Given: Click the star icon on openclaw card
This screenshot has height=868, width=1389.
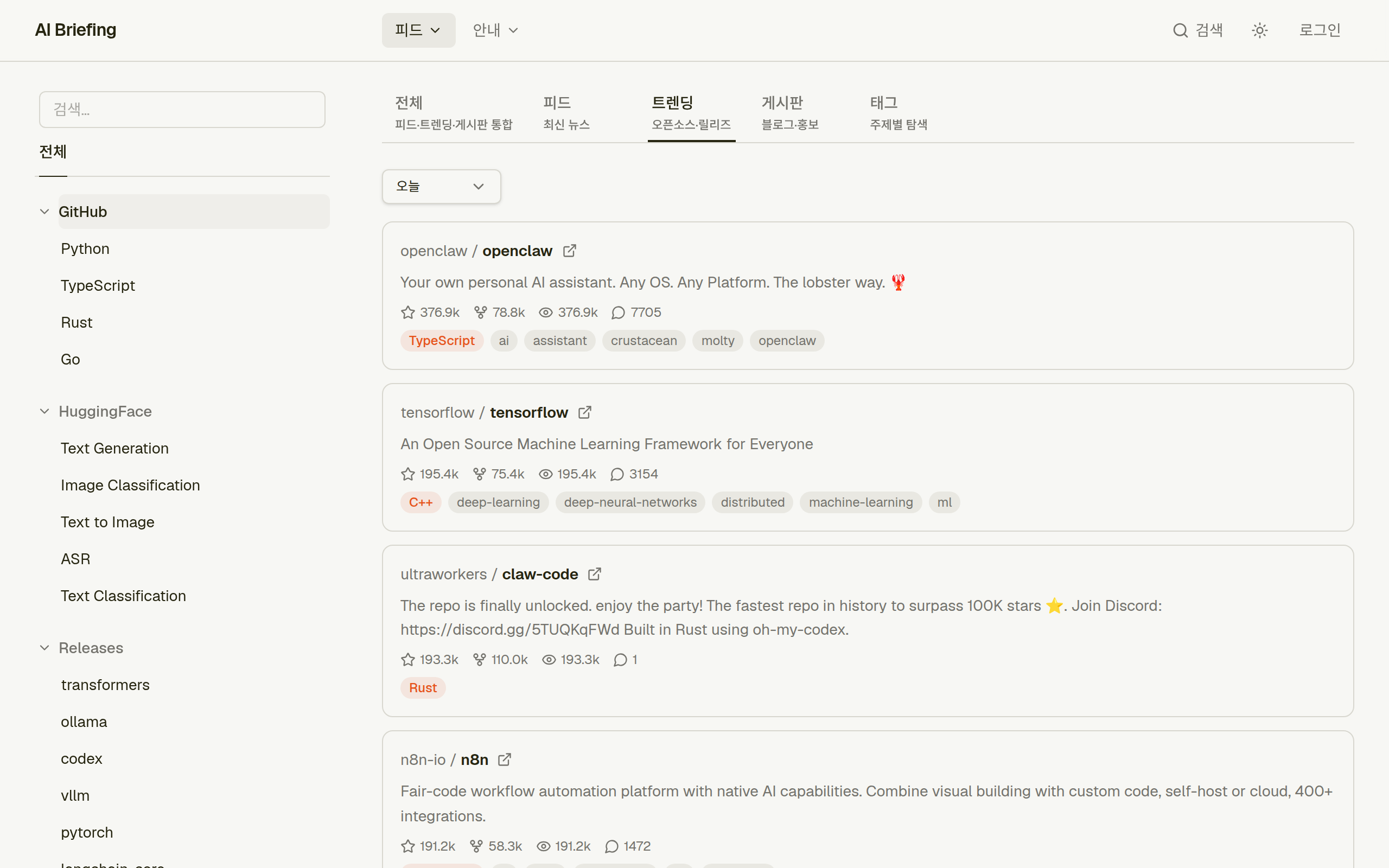Looking at the screenshot, I should point(407,312).
